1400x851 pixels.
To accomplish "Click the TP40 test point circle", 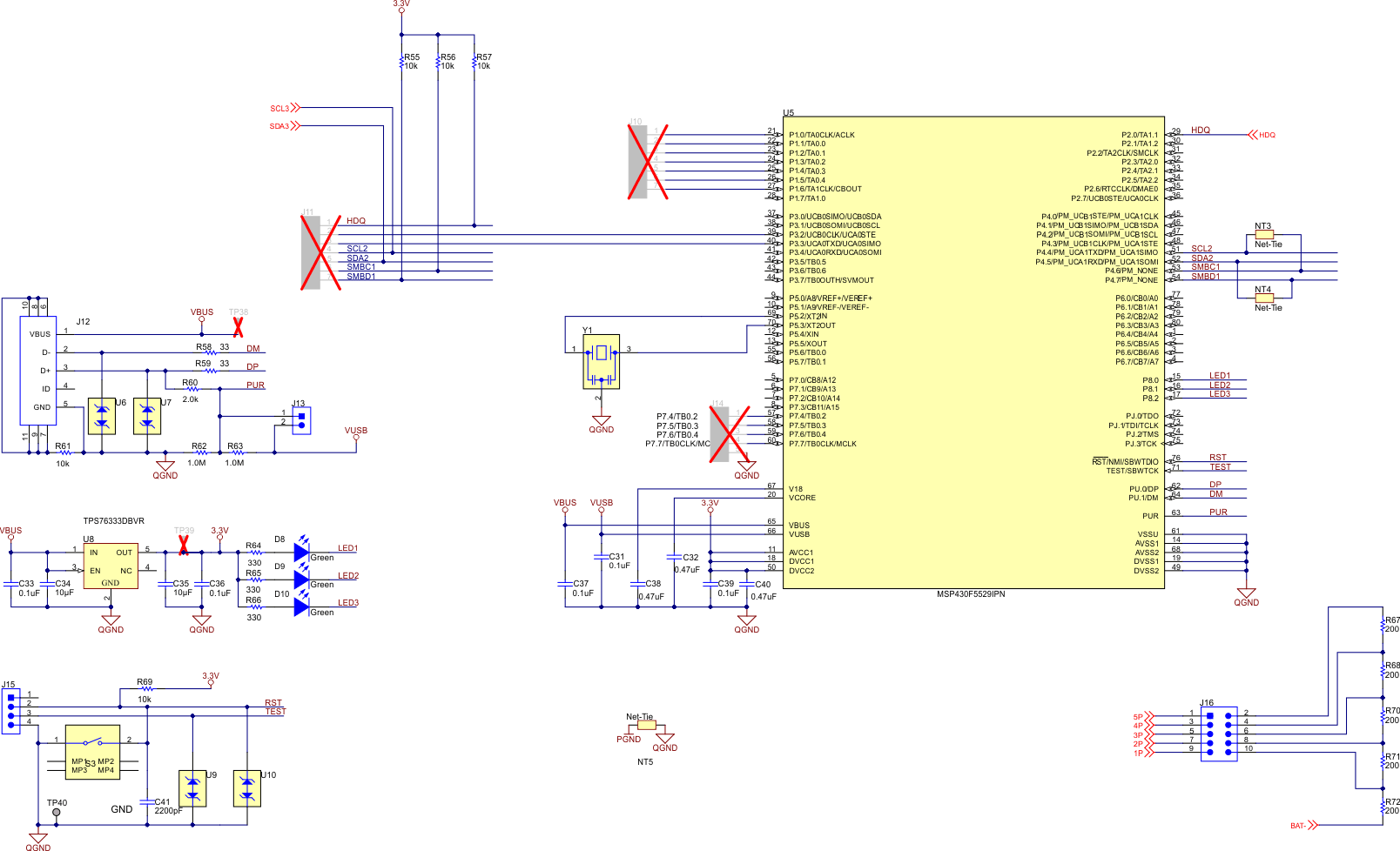I will tap(57, 813).
